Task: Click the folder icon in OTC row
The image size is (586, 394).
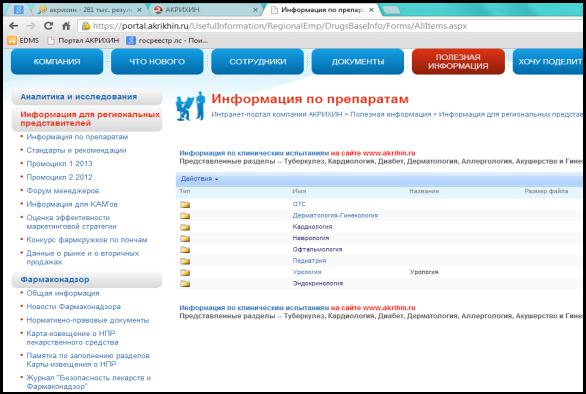Action: [x=185, y=204]
